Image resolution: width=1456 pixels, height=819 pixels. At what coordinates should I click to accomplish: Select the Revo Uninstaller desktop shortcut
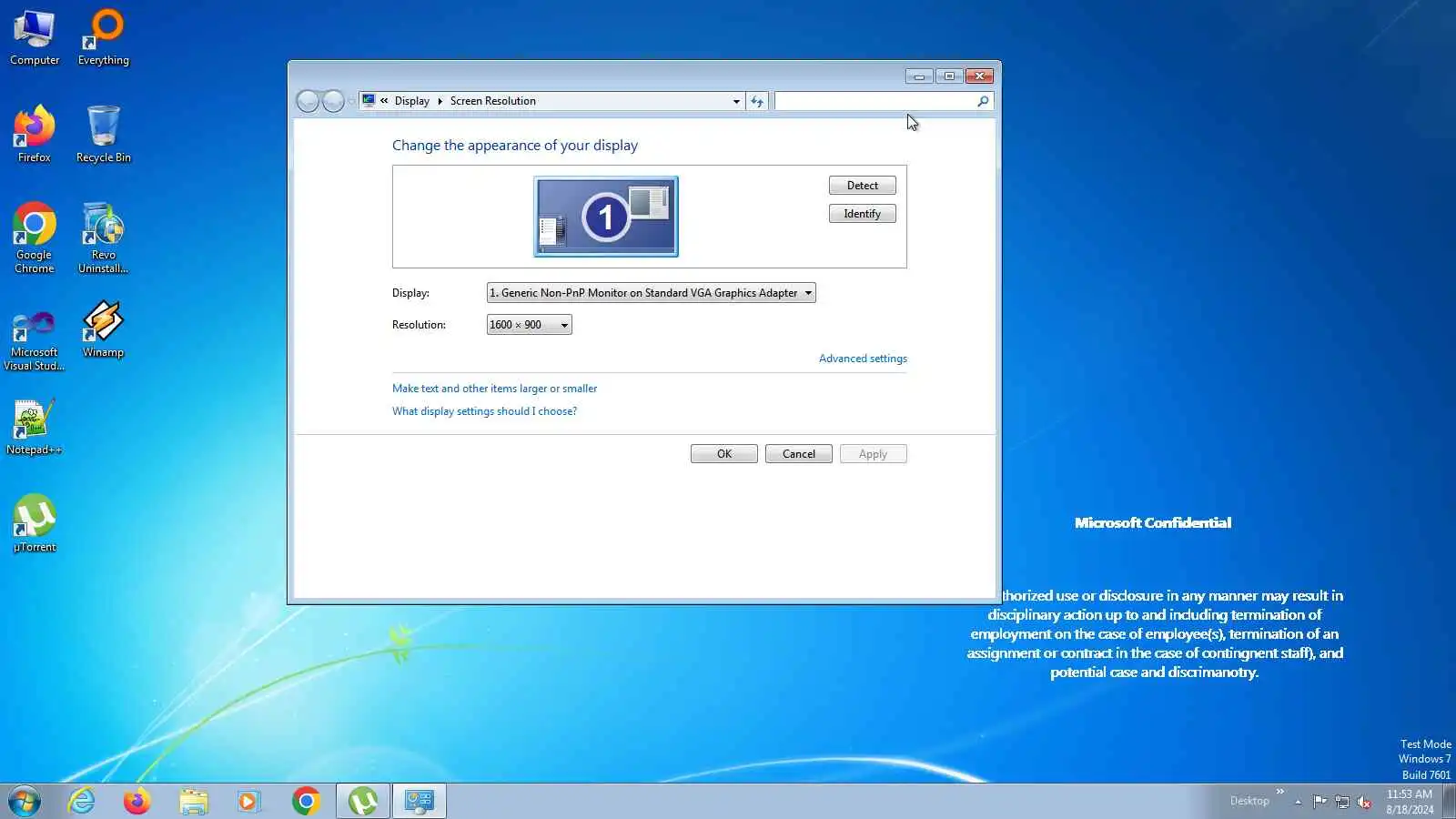click(104, 238)
